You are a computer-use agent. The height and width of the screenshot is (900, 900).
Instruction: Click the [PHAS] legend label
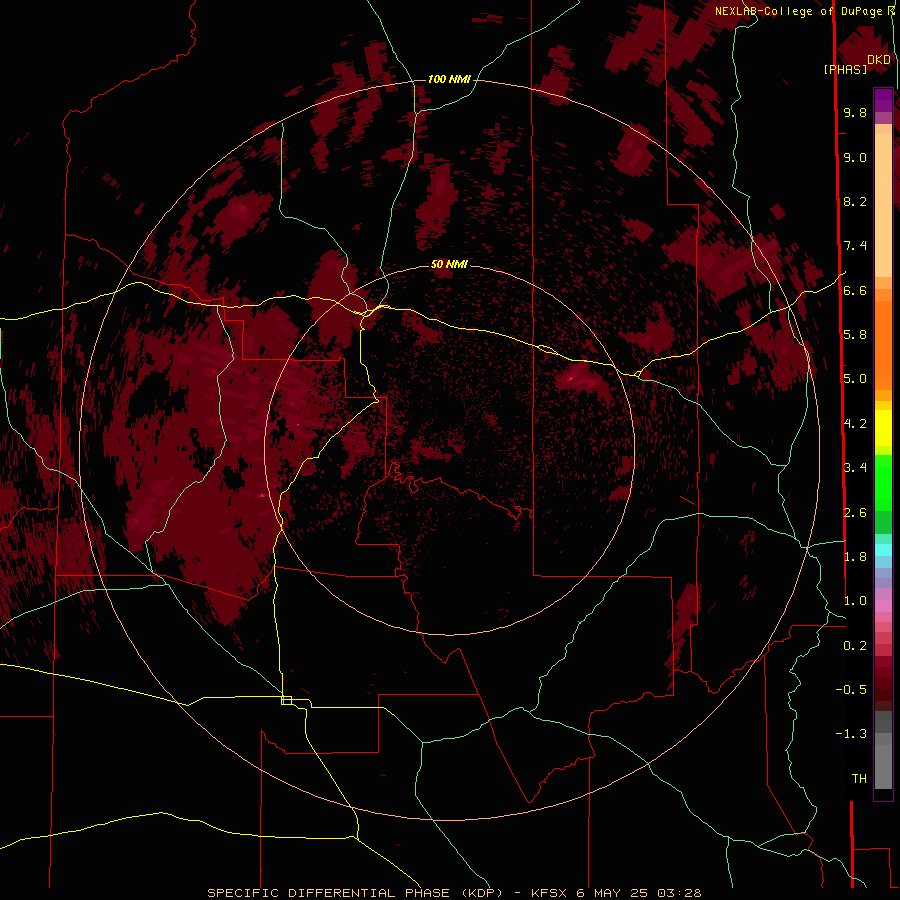(845, 70)
